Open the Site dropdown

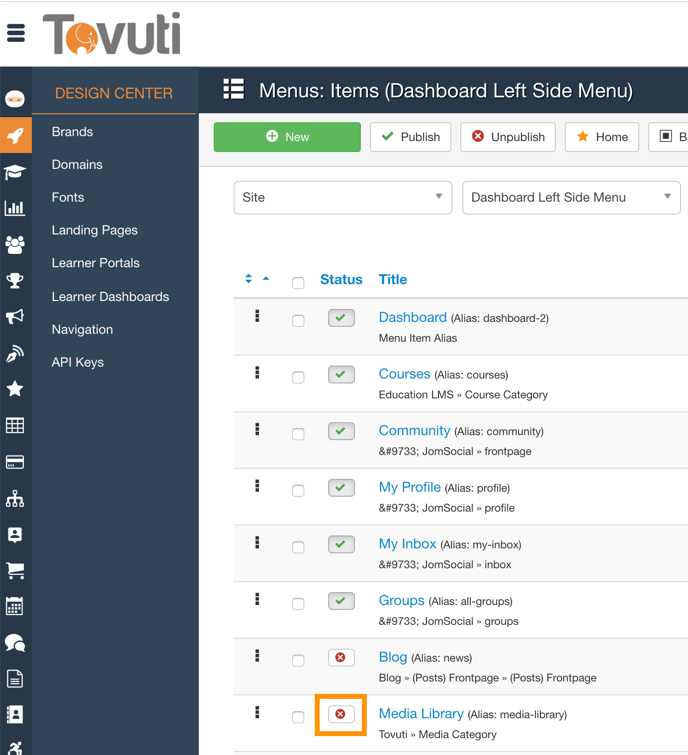click(x=342, y=197)
